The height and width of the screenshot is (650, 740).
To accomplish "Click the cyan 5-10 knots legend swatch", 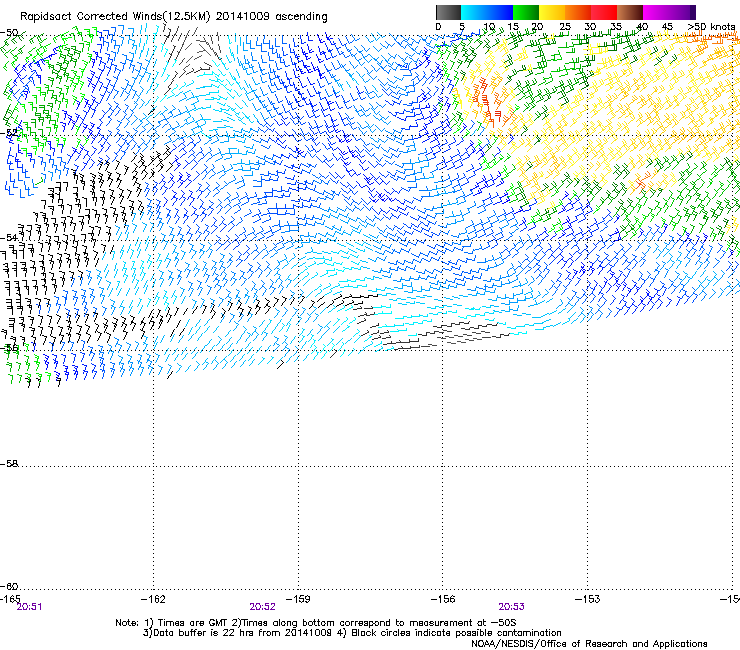I will pyautogui.click(x=474, y=12).
